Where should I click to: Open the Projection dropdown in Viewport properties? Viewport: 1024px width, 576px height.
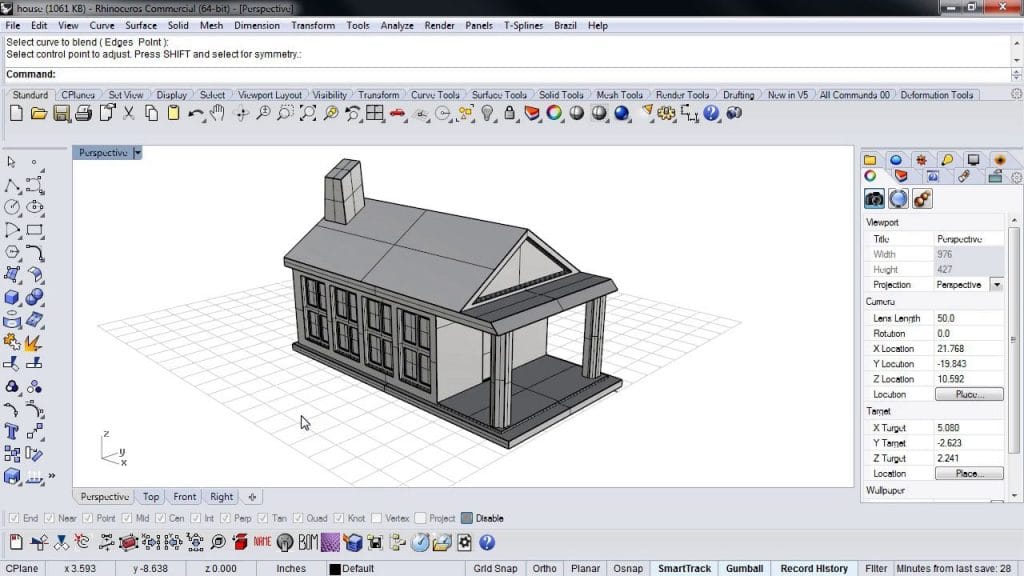click(995, 284)
